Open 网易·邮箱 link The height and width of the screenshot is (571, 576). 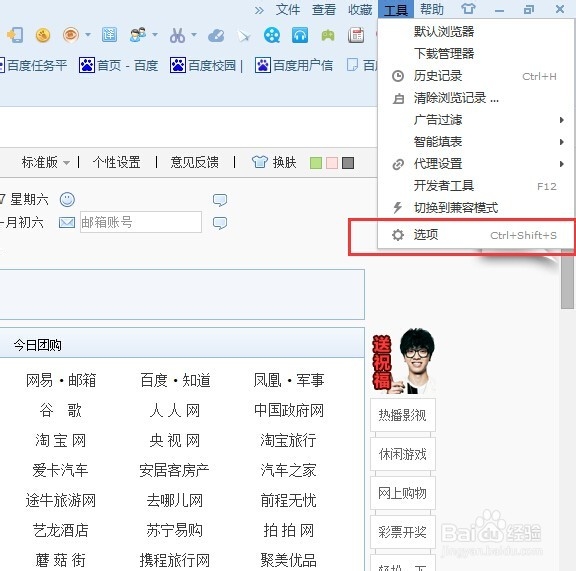tap(61, 380)
